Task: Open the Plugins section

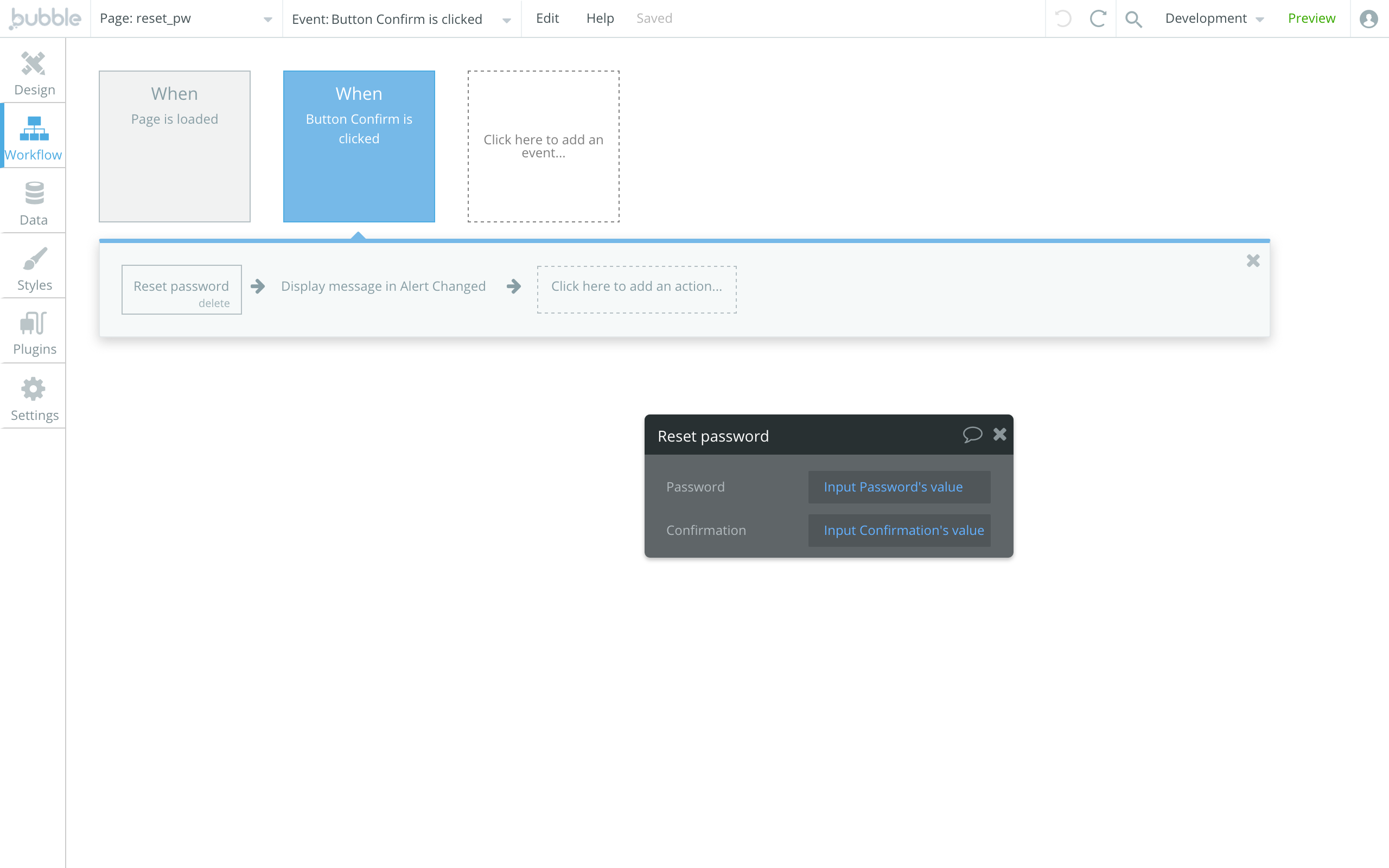Action: [x=34, y=333]
